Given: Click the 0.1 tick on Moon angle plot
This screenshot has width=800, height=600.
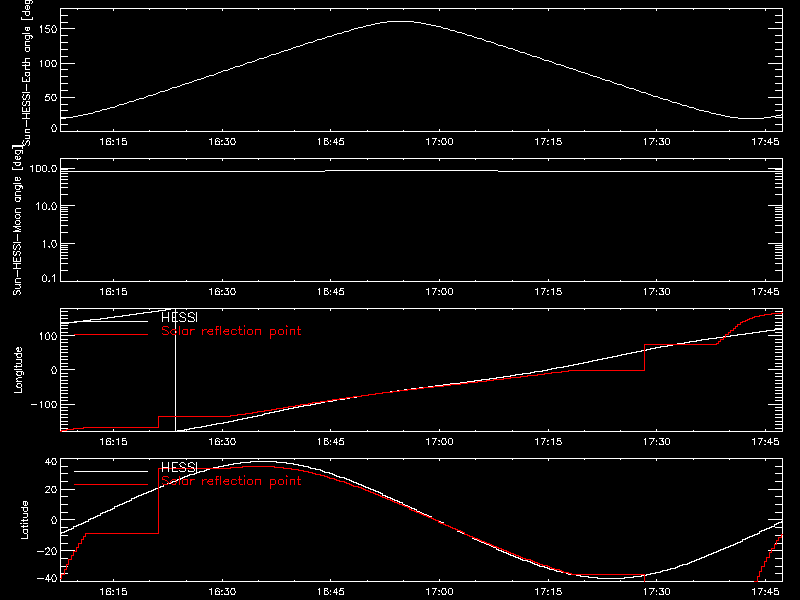Looking at the screenshot, I should [49, 278].
